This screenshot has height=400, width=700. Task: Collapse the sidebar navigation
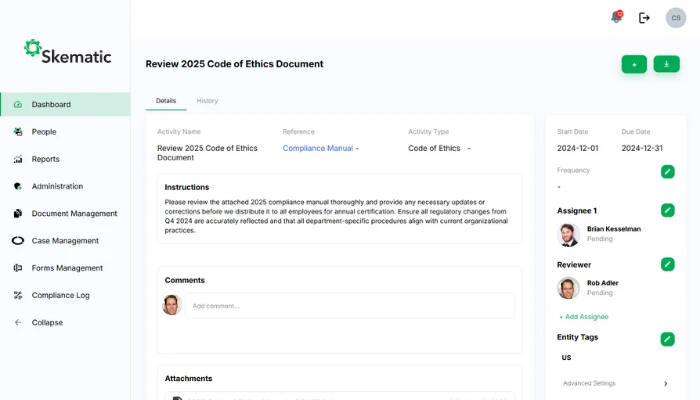pyautogui.click(x=47, y=322)
